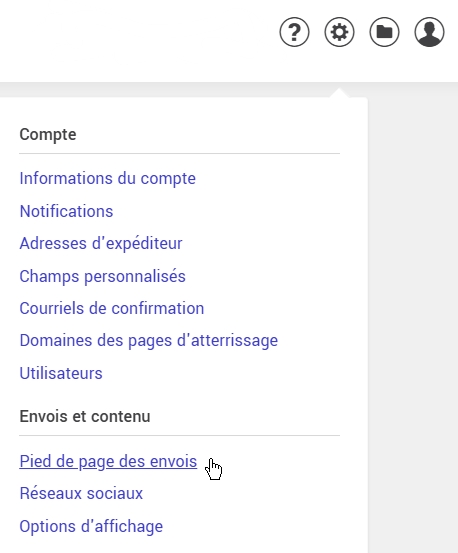Select Adresses d'expéditeur

pos(101,244)
